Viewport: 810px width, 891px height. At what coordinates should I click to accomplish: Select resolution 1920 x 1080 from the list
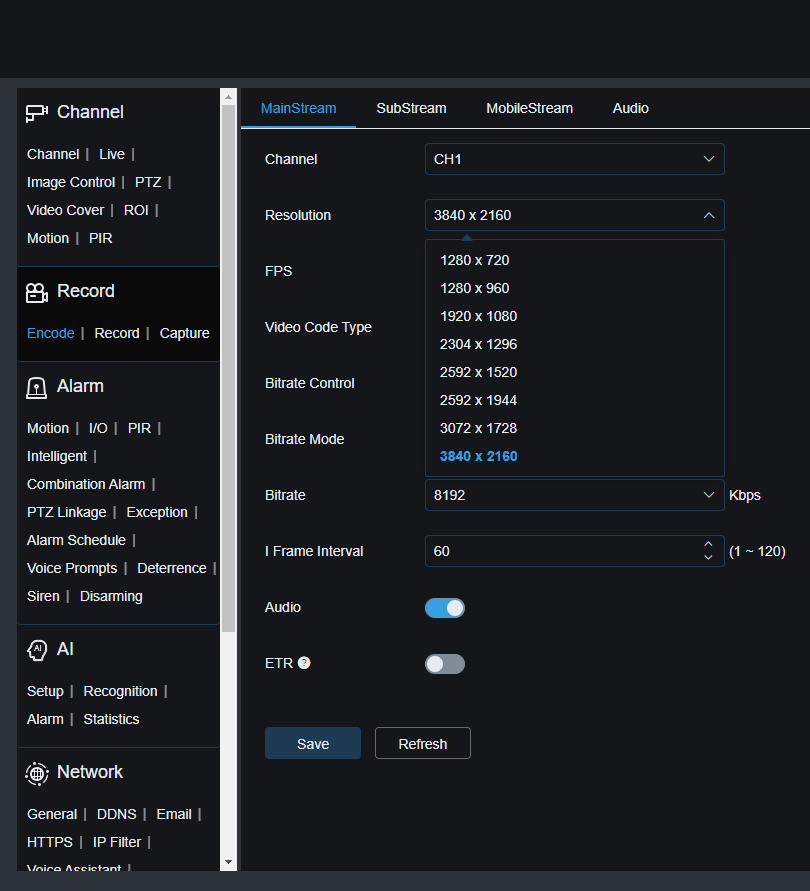click(478, 315)
